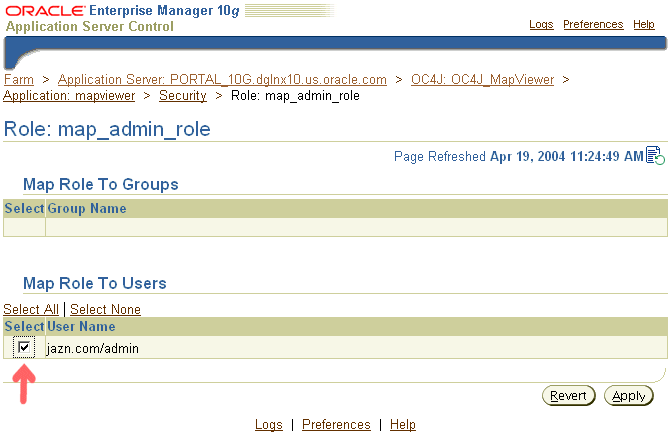
Task: Click the Role: map_admin_role page title
Action: [107, 129]
